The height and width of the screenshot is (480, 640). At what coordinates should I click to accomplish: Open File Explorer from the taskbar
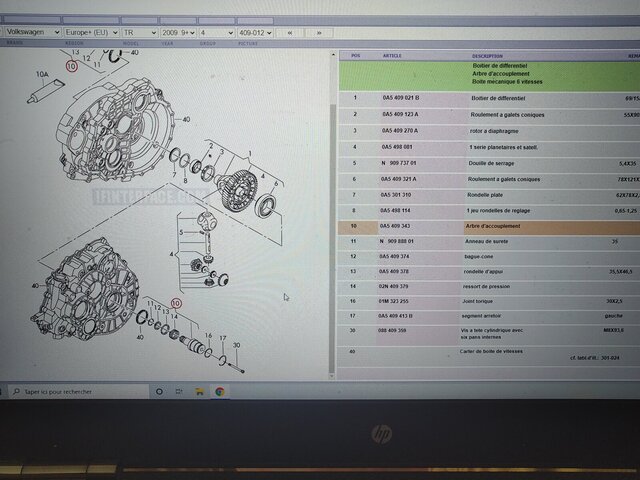tap(200, 392)
